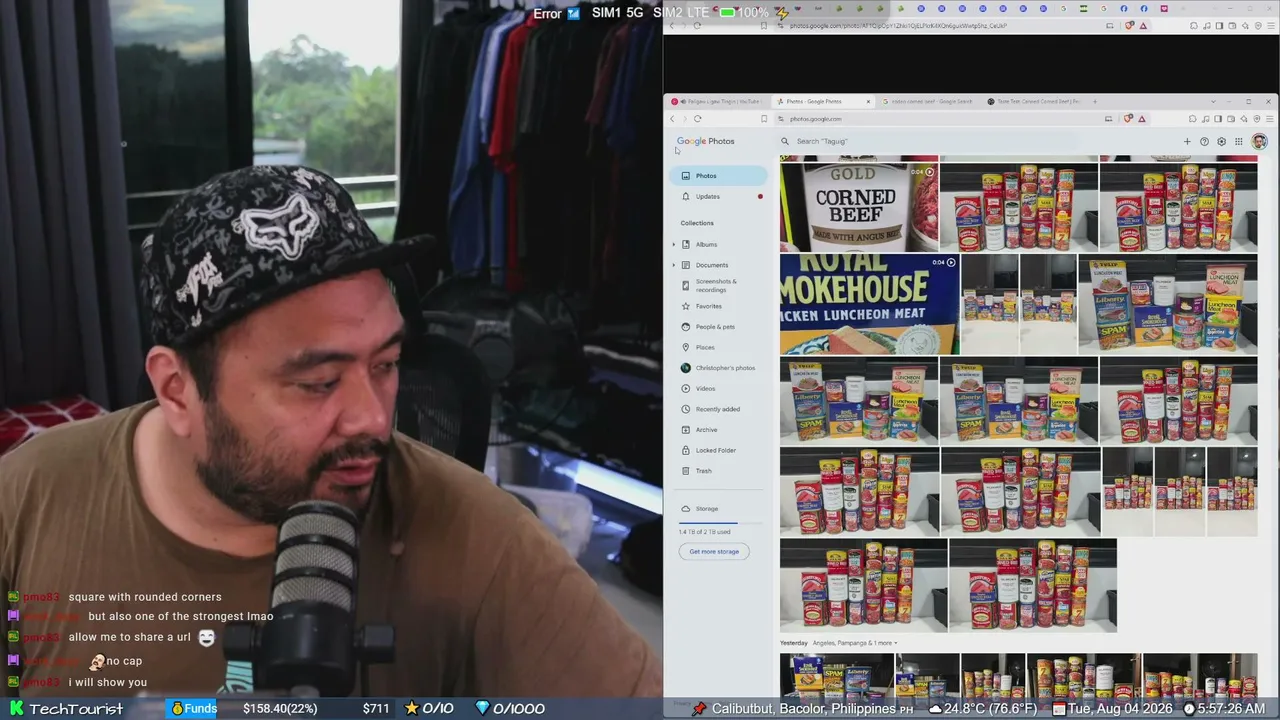Open the Updates bell item
Viewport: 1280px width, 720px height.
tap(719, 196)
